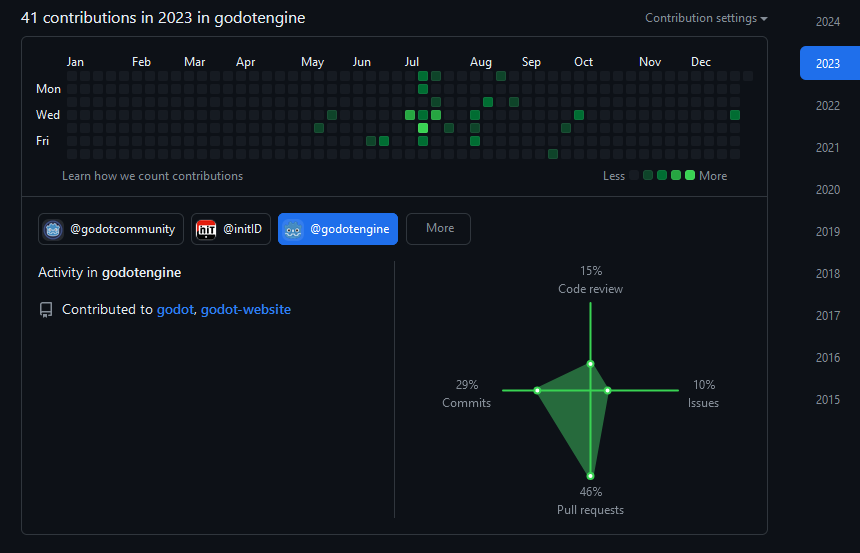Click the Pull requests point on radar chart
Image resolution: width=860 pixels, height=553 pixels.
click(591, 476)
